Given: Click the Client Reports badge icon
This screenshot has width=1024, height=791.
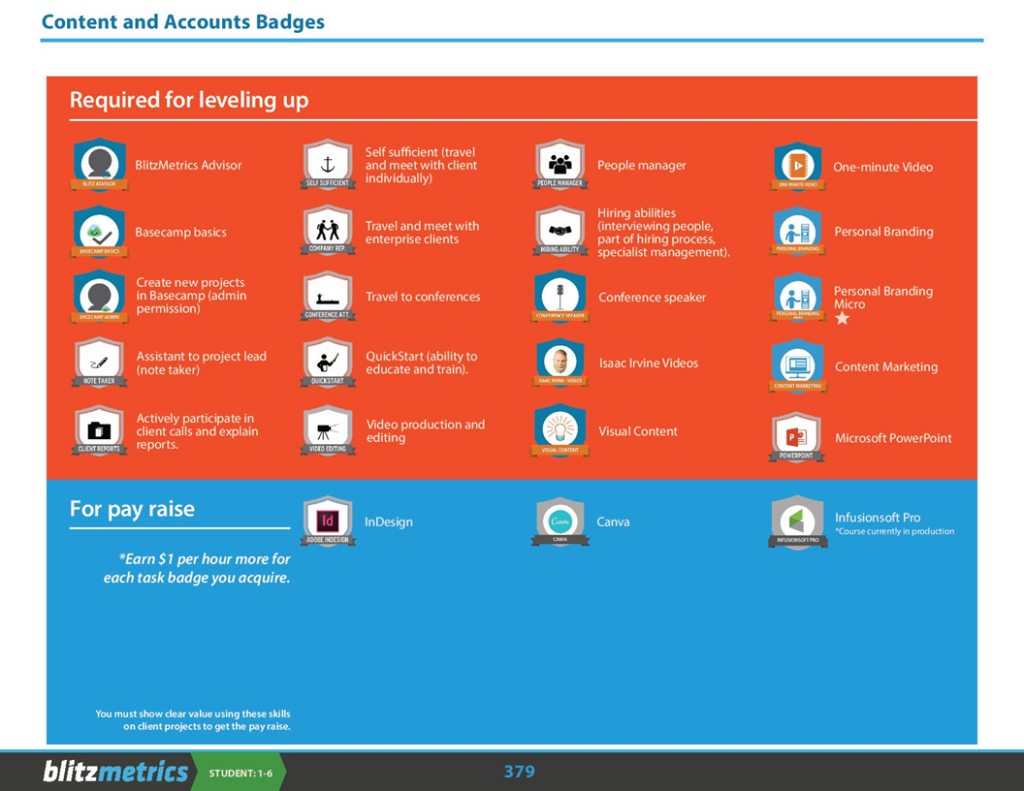Looking at the screenshot, I should tap(99, 430).
